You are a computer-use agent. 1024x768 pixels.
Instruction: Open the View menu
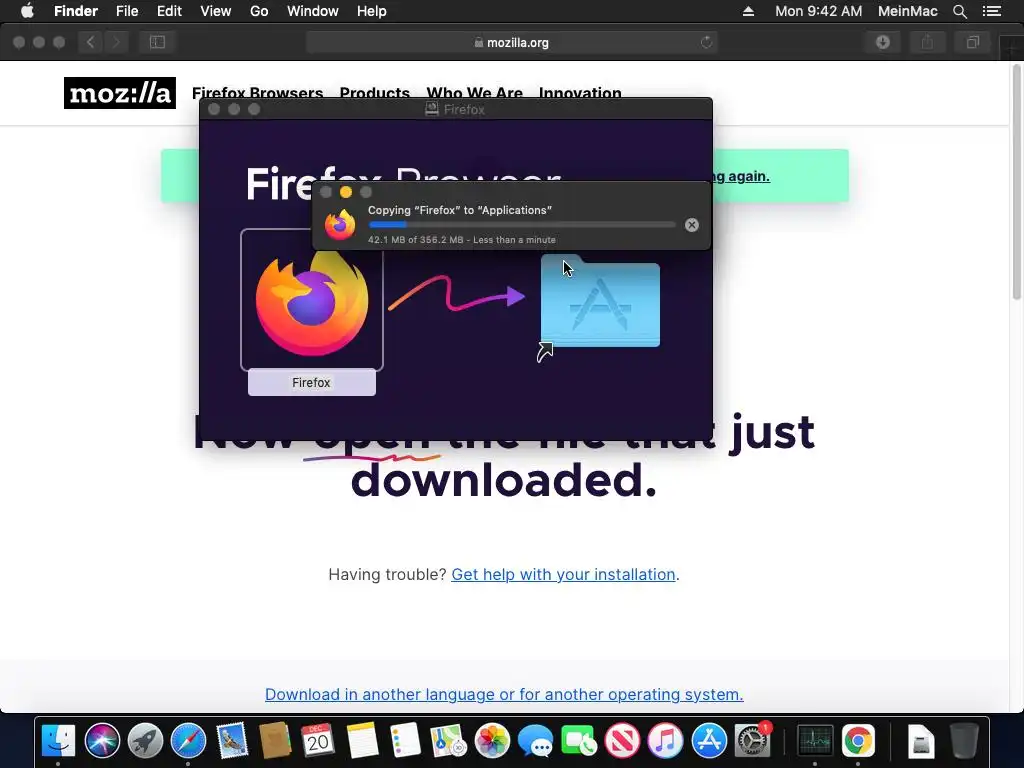click(x=216, y=11)
